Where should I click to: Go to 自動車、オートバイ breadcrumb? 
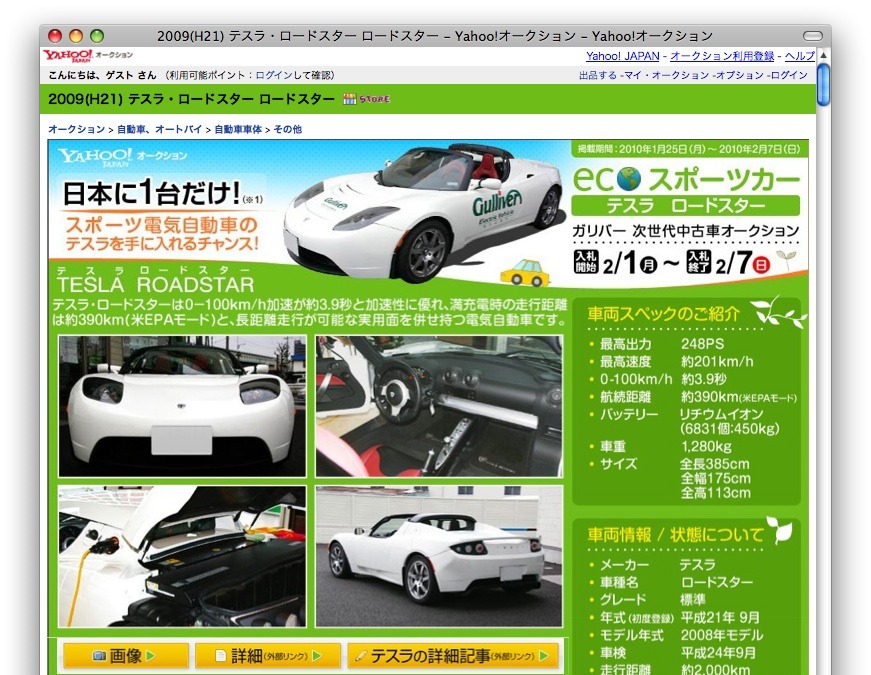[x=159, y=129]
